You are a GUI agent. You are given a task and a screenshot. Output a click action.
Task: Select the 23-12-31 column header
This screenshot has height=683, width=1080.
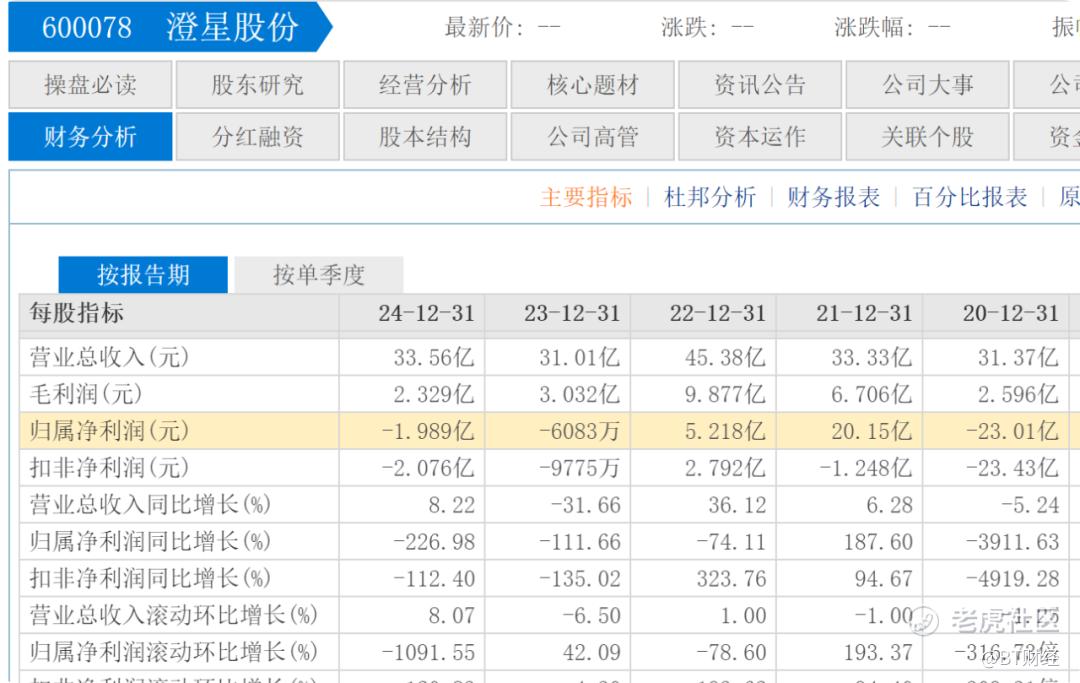click(x=572, y=314)
